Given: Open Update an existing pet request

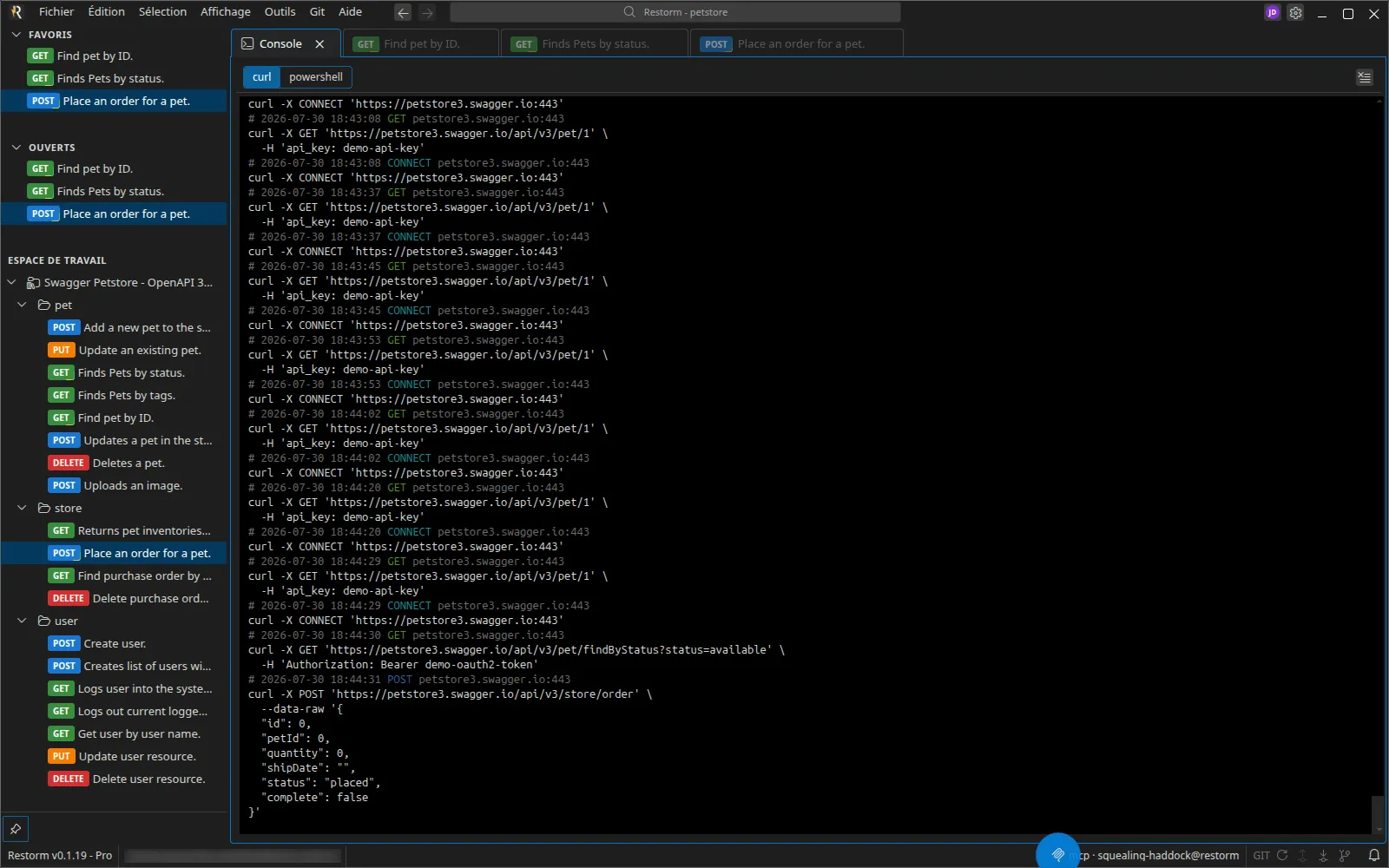Looking at the screenshot, I should pos(114,350).
